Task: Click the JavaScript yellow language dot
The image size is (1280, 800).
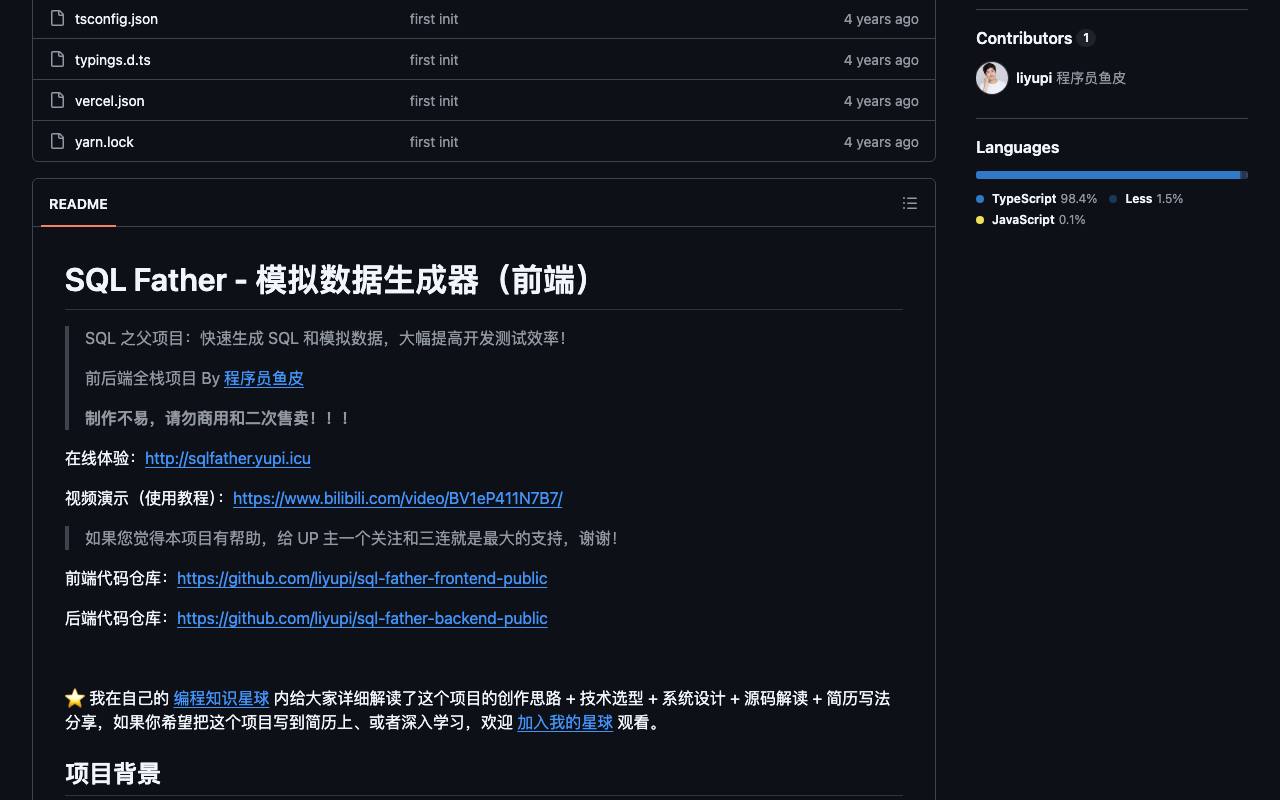Action: (x=980, y=220)
